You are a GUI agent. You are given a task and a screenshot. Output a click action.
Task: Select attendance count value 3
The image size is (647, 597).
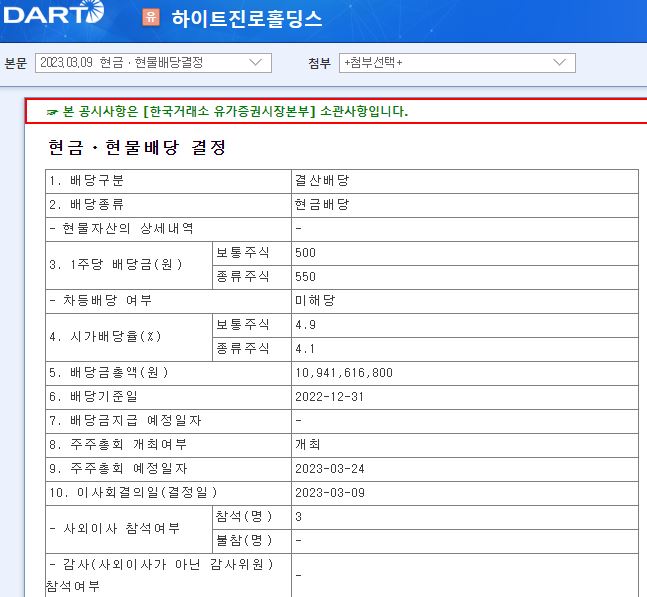pos(298,517)
